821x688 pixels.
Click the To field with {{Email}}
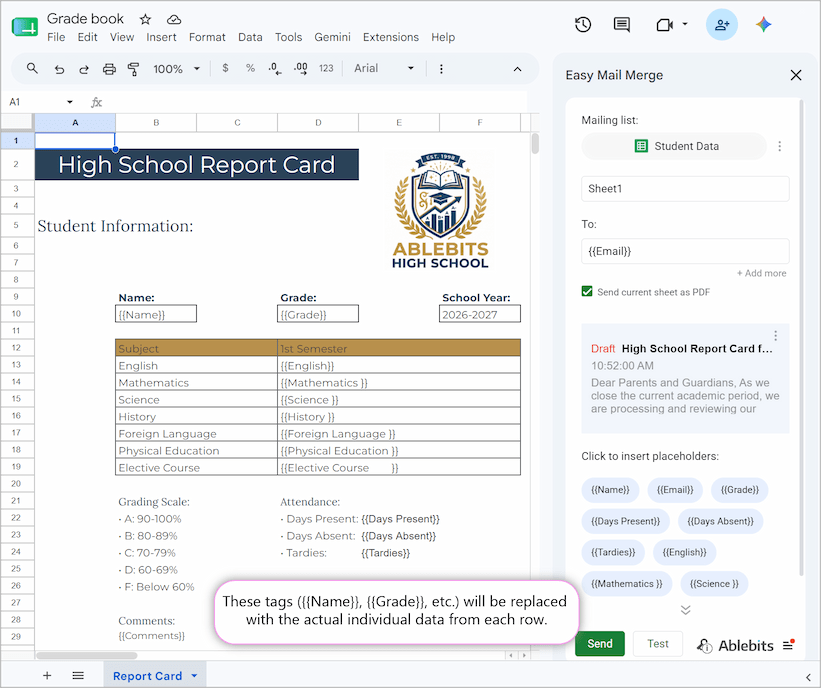point(685,251)
